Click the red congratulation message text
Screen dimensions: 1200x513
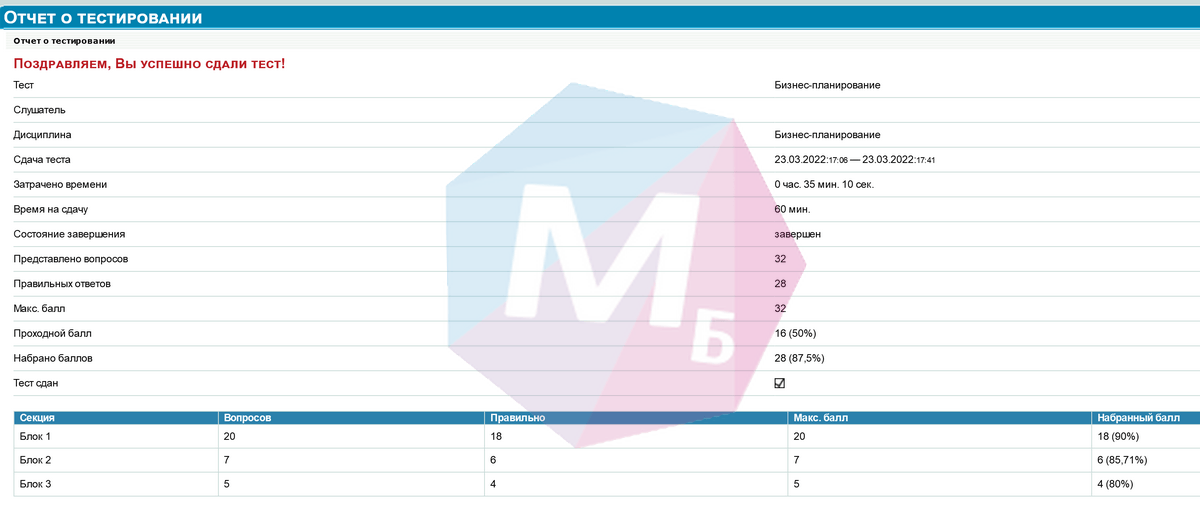(149, 64)
